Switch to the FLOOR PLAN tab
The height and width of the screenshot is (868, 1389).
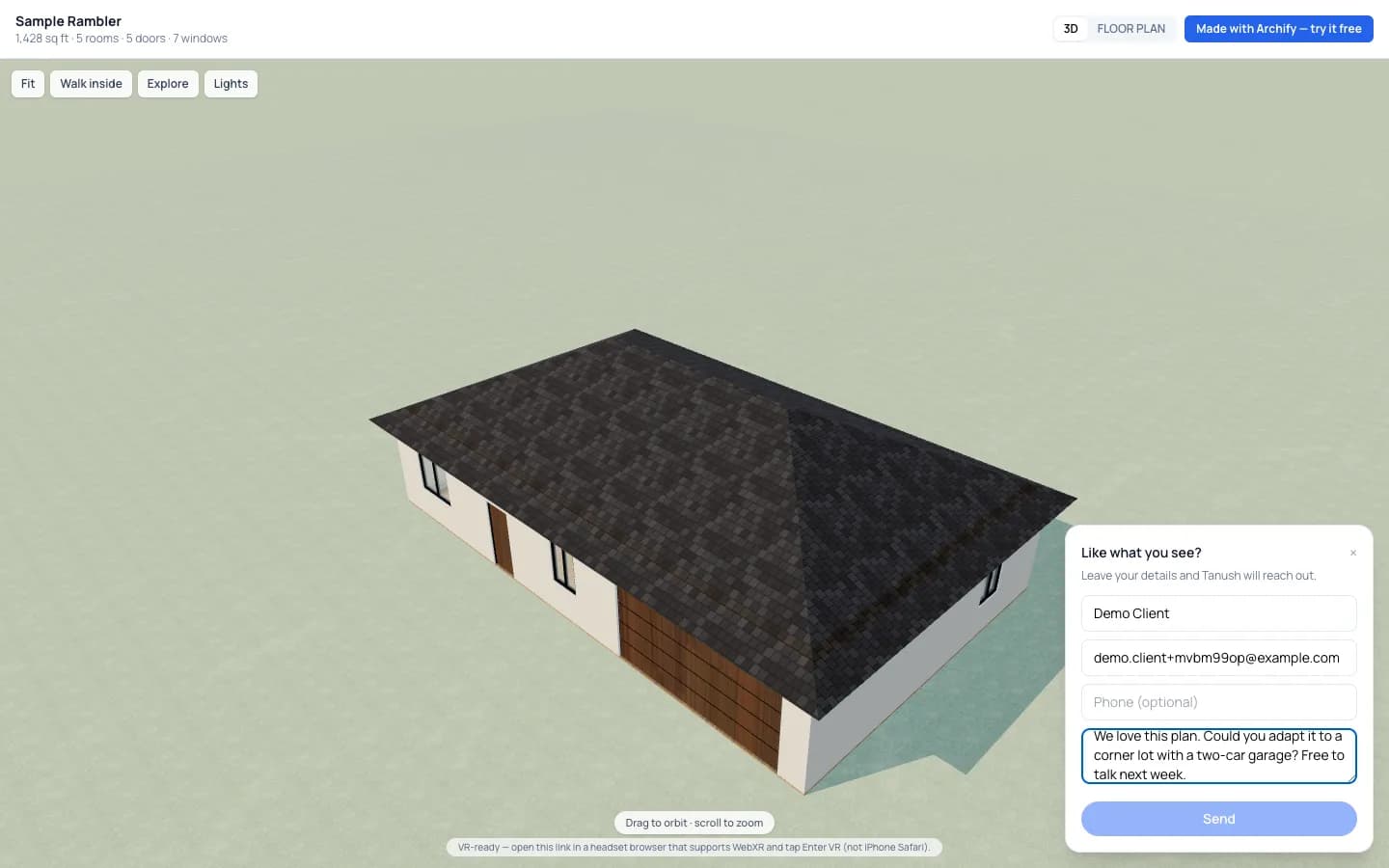(1130, 29)
